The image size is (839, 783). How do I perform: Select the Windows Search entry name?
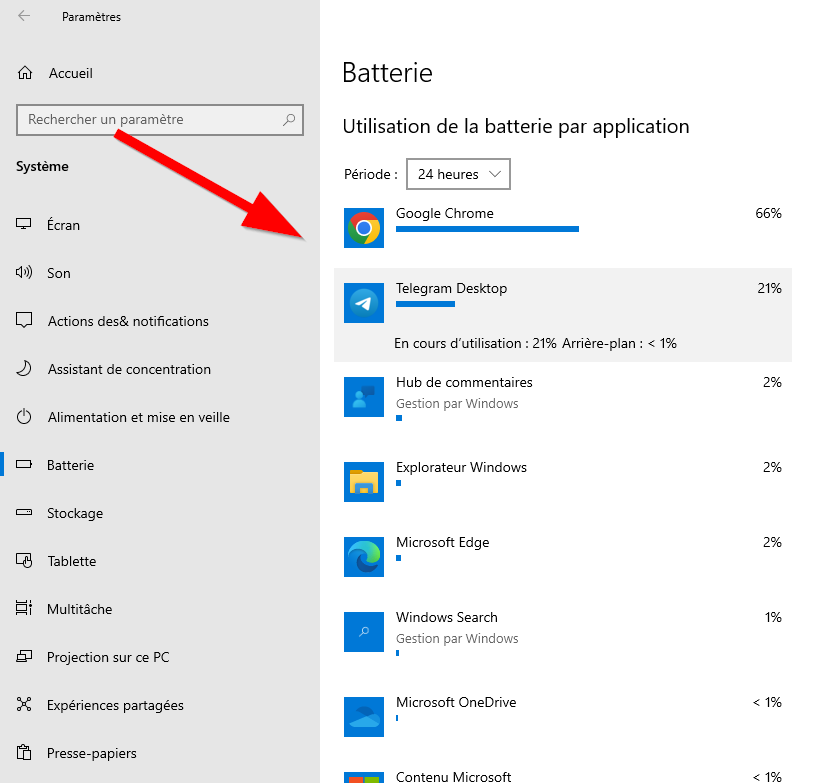(x=447, y=617)
